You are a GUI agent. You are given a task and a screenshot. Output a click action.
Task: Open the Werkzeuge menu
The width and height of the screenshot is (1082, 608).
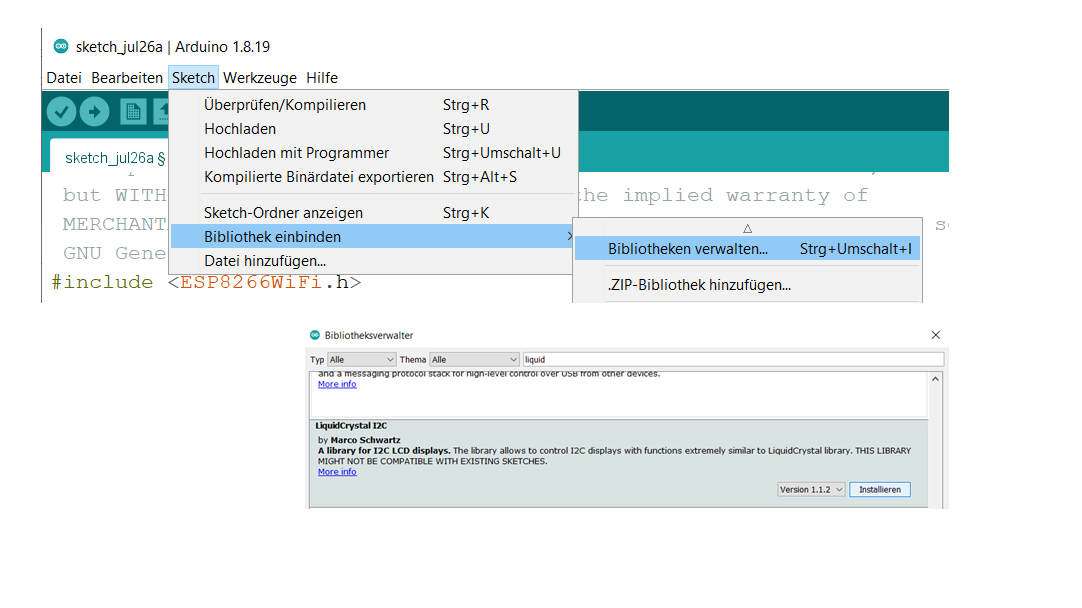(x=260, y=78)
